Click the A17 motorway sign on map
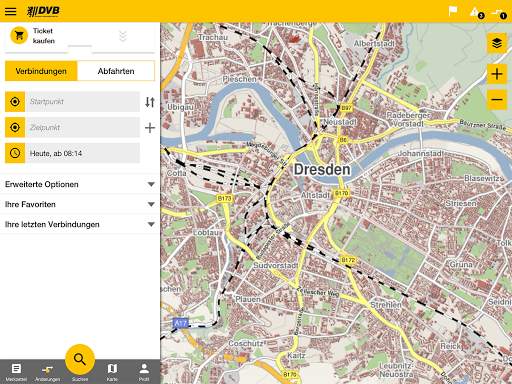 click(181, 323)
